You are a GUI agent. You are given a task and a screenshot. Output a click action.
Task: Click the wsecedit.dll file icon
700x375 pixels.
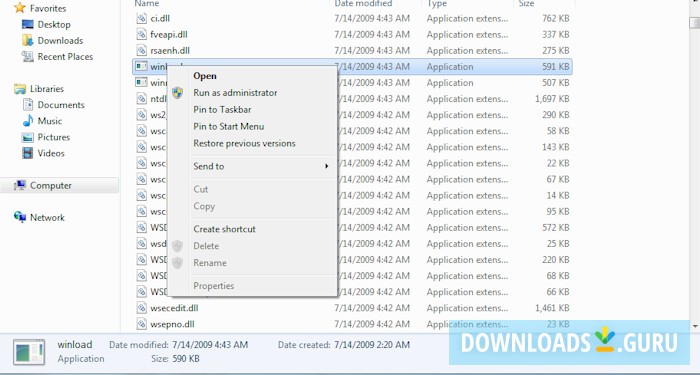click(142, 308)
